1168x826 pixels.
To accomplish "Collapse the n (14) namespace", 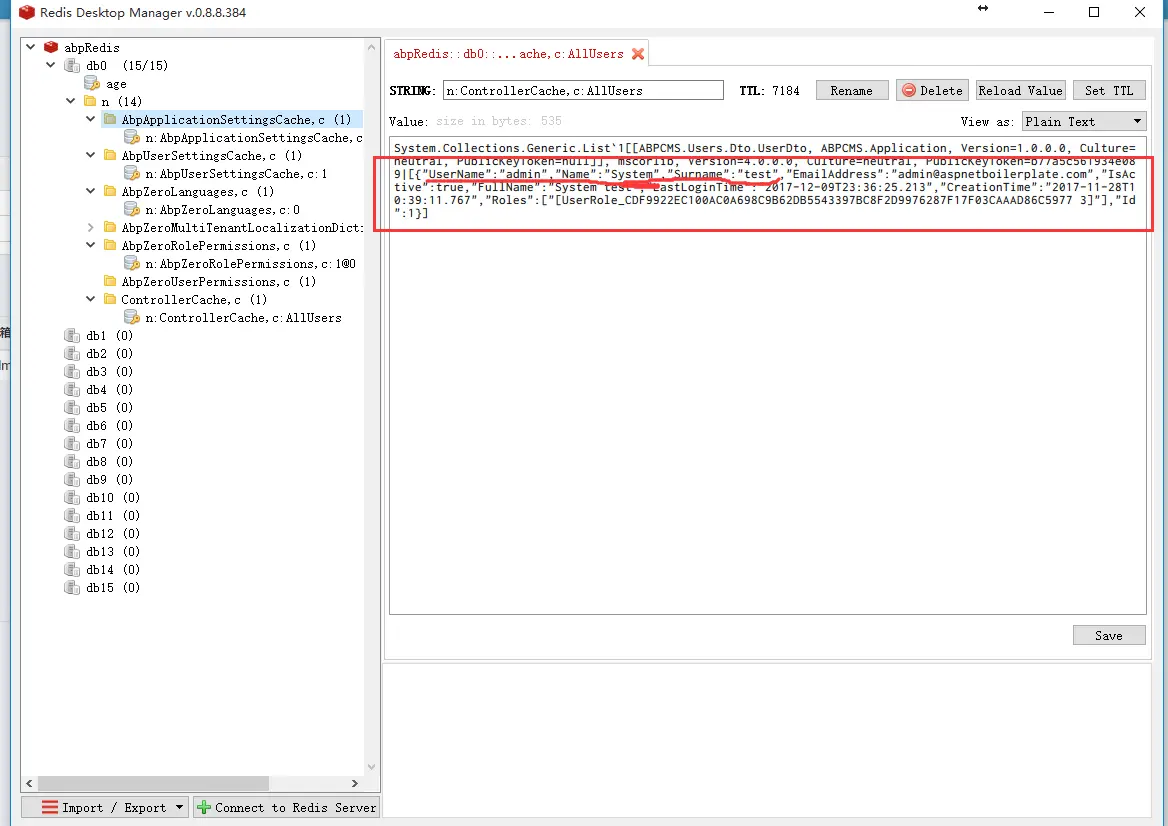I will 71,101.
